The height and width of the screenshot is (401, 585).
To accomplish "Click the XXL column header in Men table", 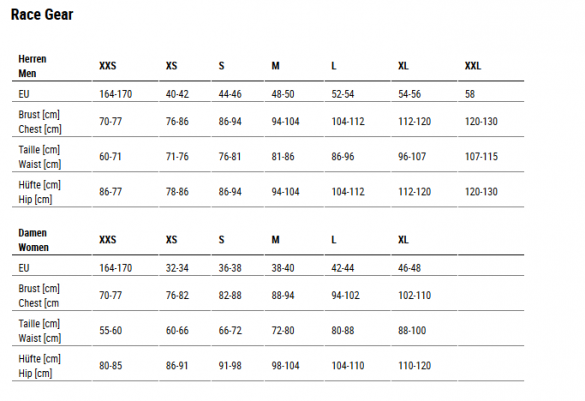I will pos(473,66).
